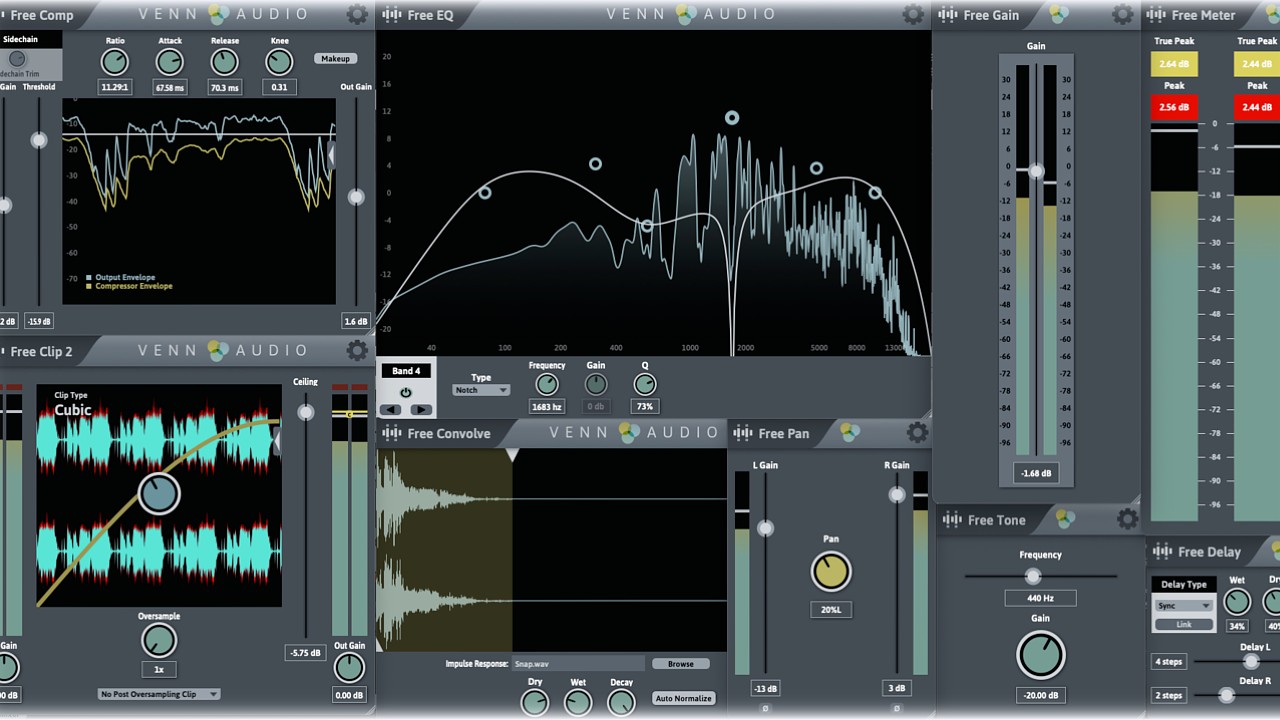Click the 11.29:1 ratio value field
This screenshot has height=720, width=1280.
(x=115, y=88)
